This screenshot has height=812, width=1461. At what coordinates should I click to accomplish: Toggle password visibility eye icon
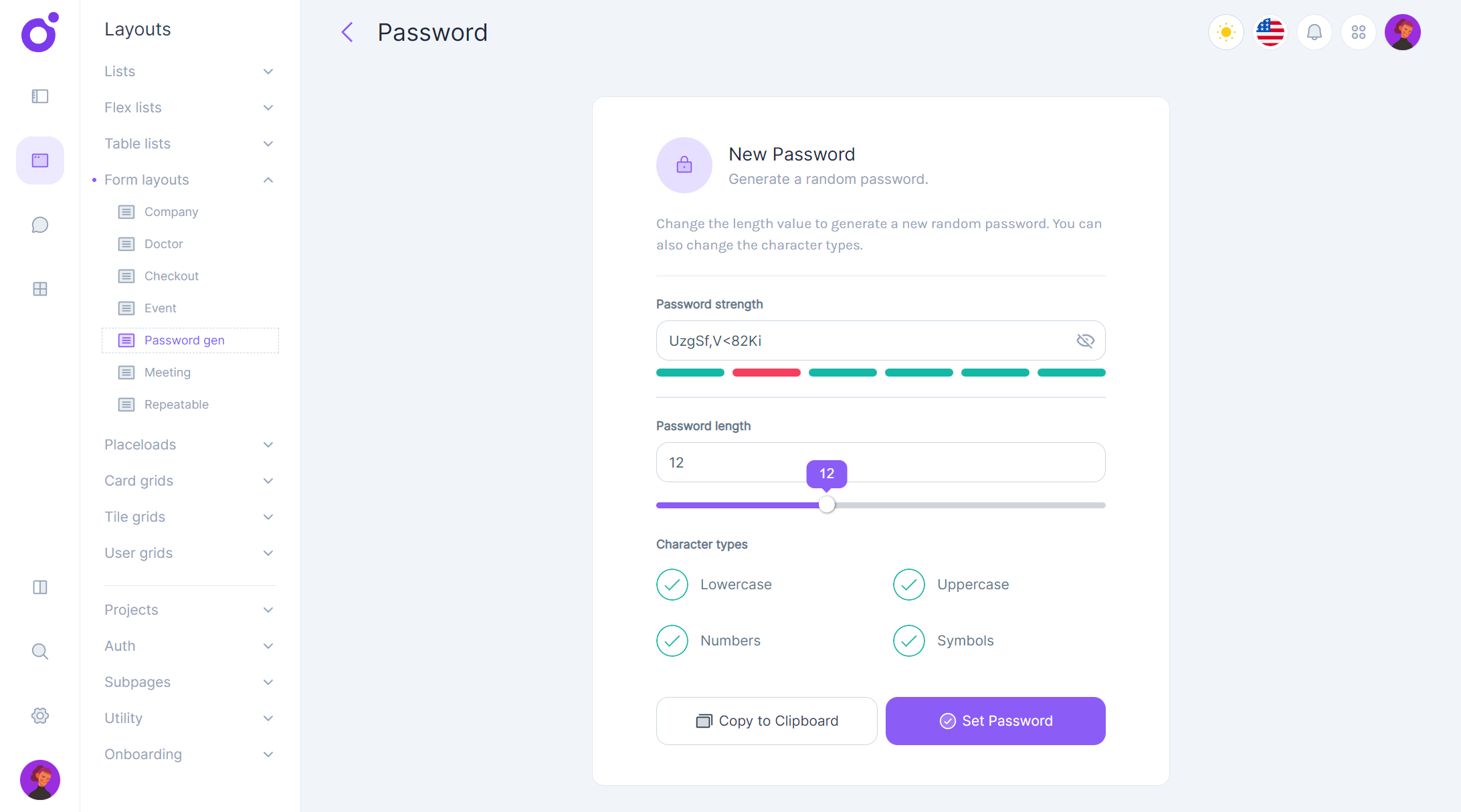pyautogui.click(x=1085, y=341)
